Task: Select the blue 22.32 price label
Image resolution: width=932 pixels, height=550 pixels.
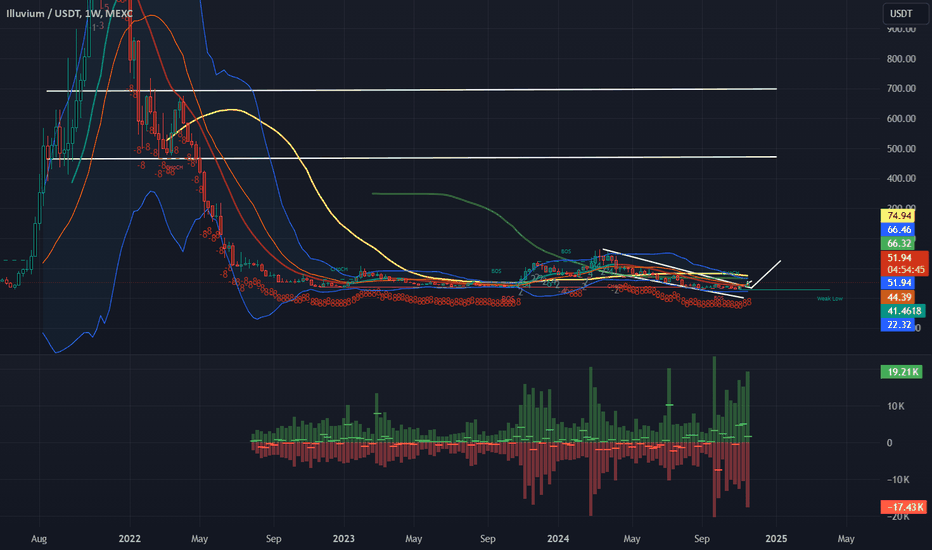Action: click(898, 325)
